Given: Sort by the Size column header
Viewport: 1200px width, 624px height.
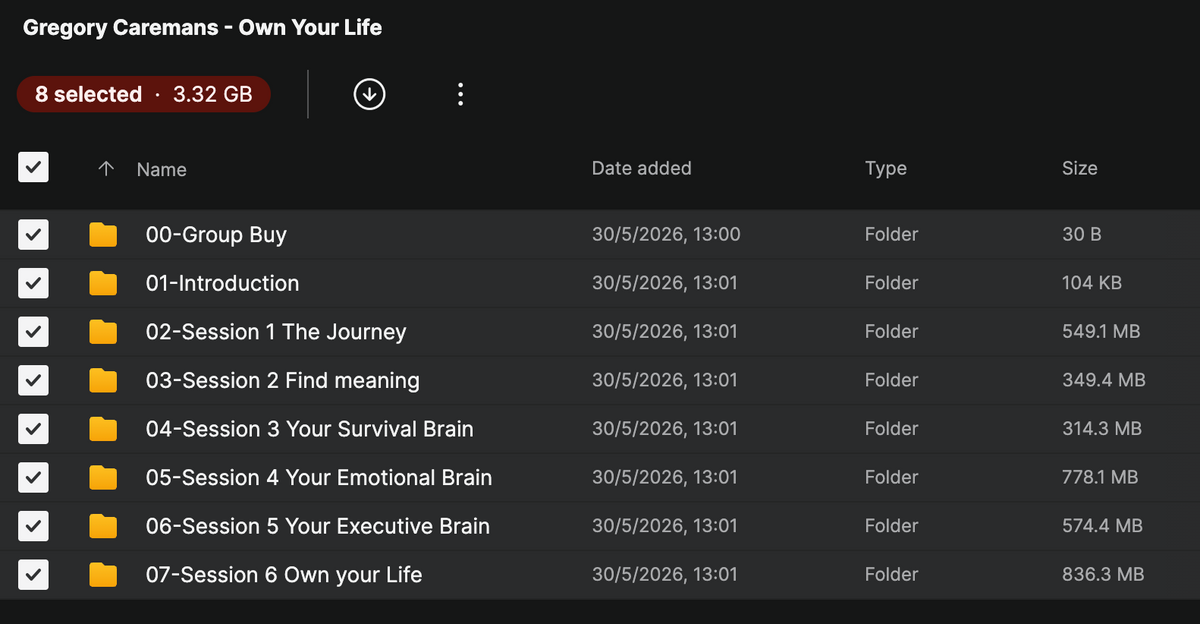Looking at the screenshot, I should [1079, 168].
